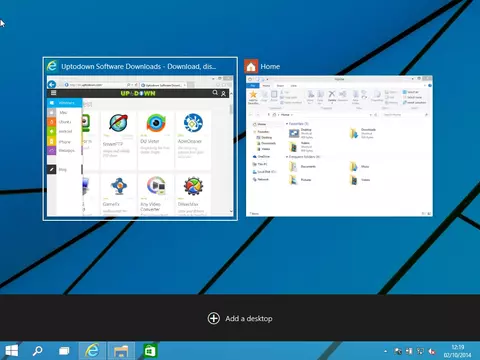Select Network in Explorer navigation pane
480x360 pixels.
click(x=261, y=179)
